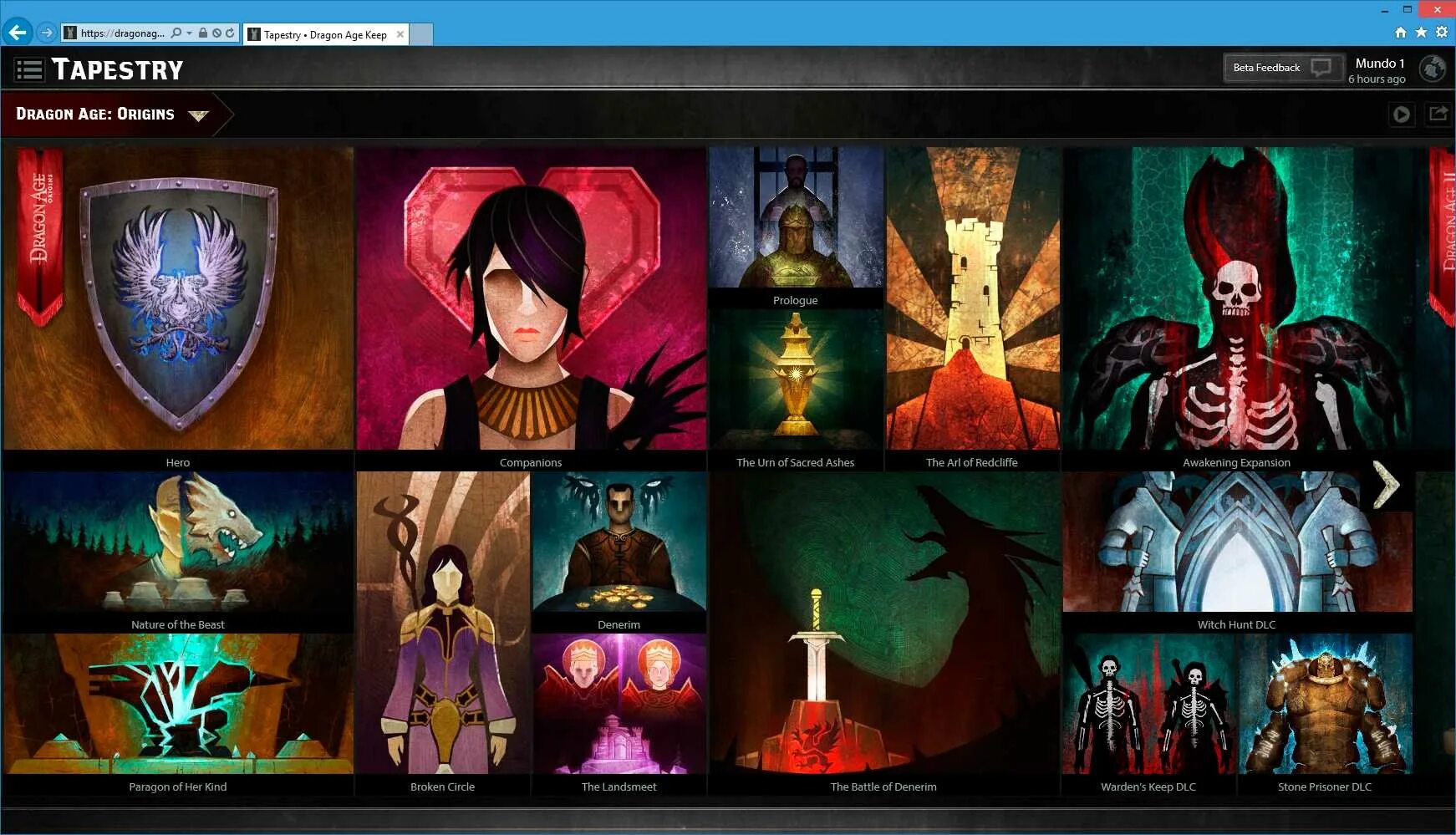Open The Urn of Sacred Ashes tile
1456x835 pixels.
point(796,390)
